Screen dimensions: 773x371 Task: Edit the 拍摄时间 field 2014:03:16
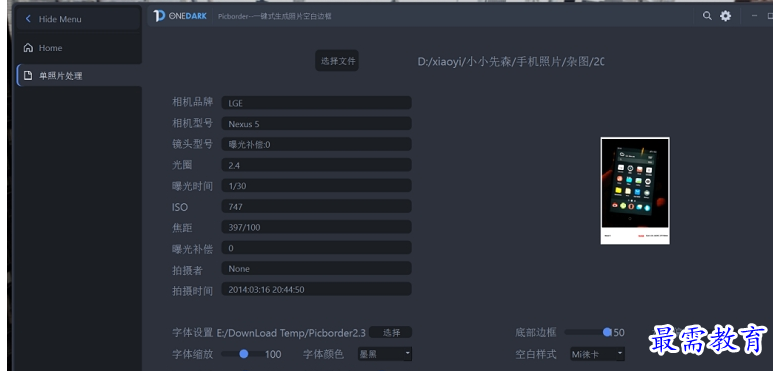316,289
